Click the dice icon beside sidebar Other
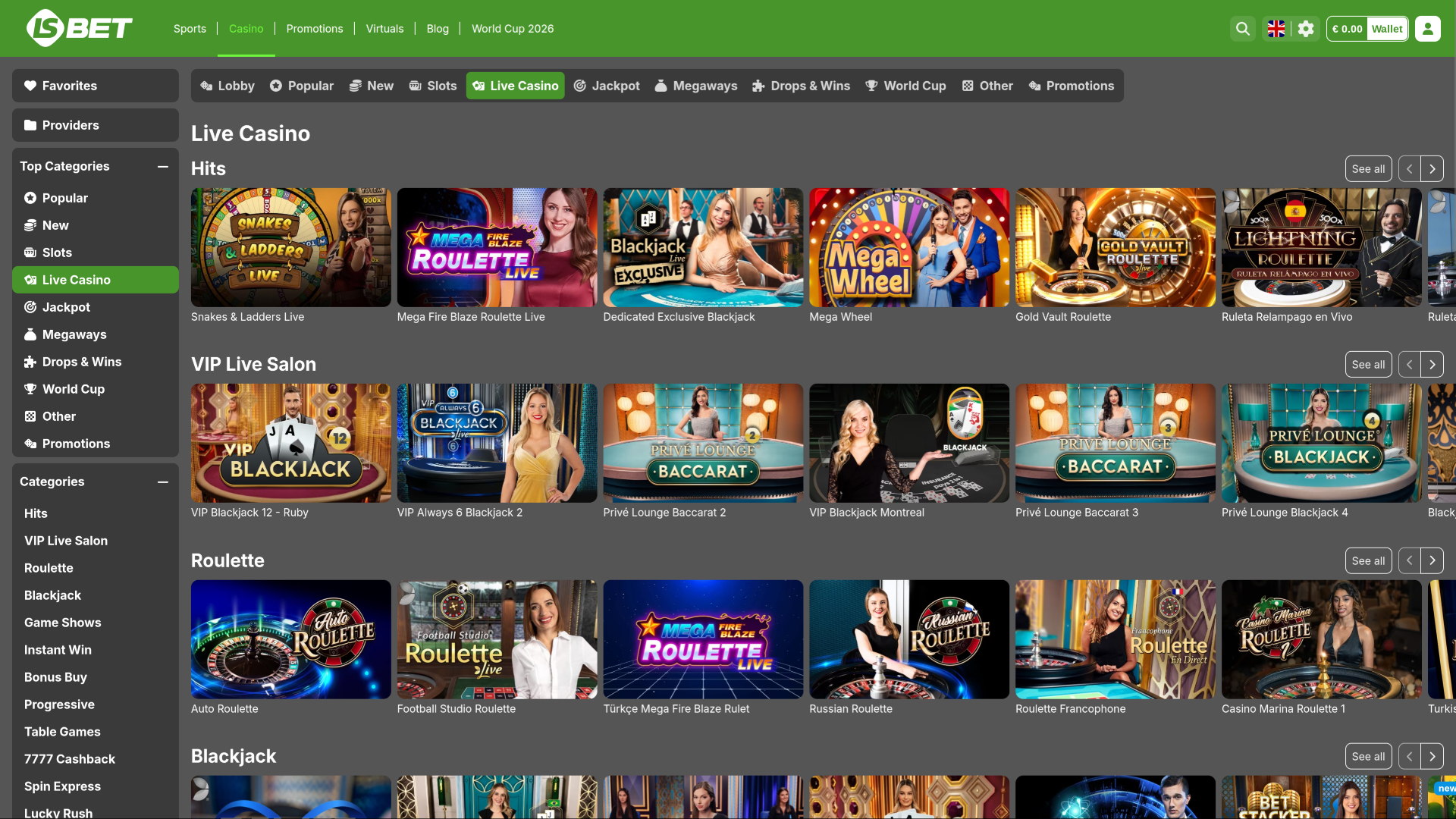This screenshot has height=819, width=1456. tap(30, 416)
